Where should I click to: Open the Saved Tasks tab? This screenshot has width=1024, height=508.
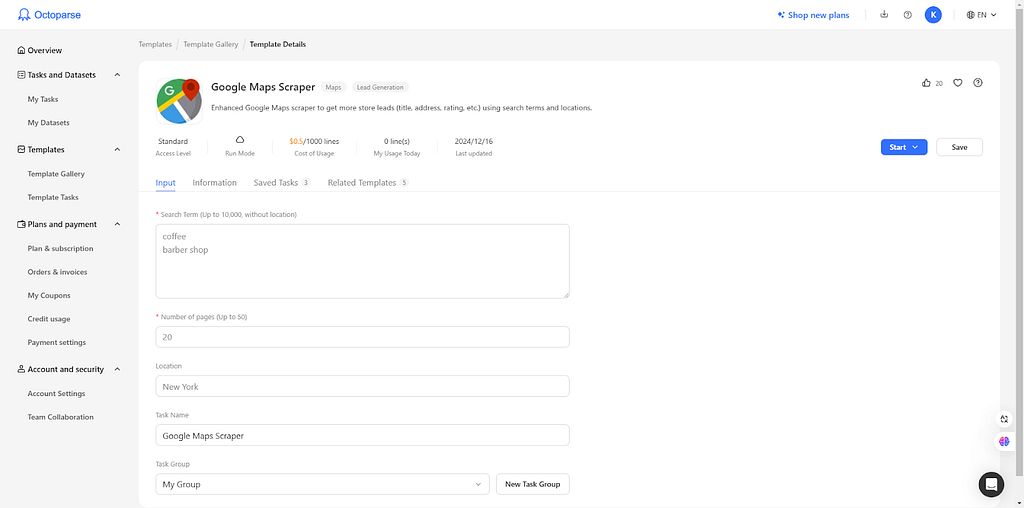tap(282, 183)
